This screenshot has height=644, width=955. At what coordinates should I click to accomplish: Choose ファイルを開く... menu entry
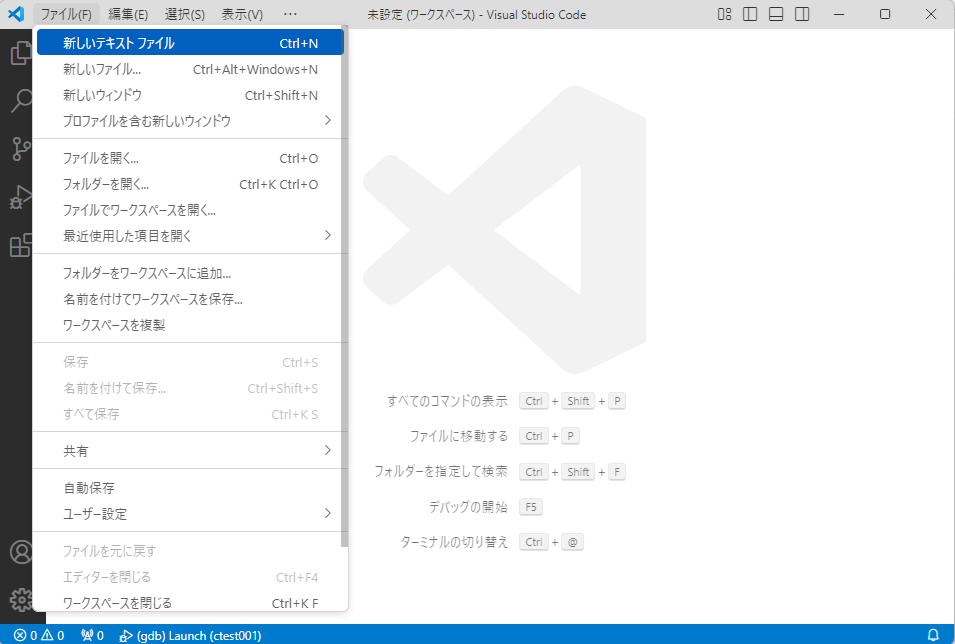click(x=190, y=158)
